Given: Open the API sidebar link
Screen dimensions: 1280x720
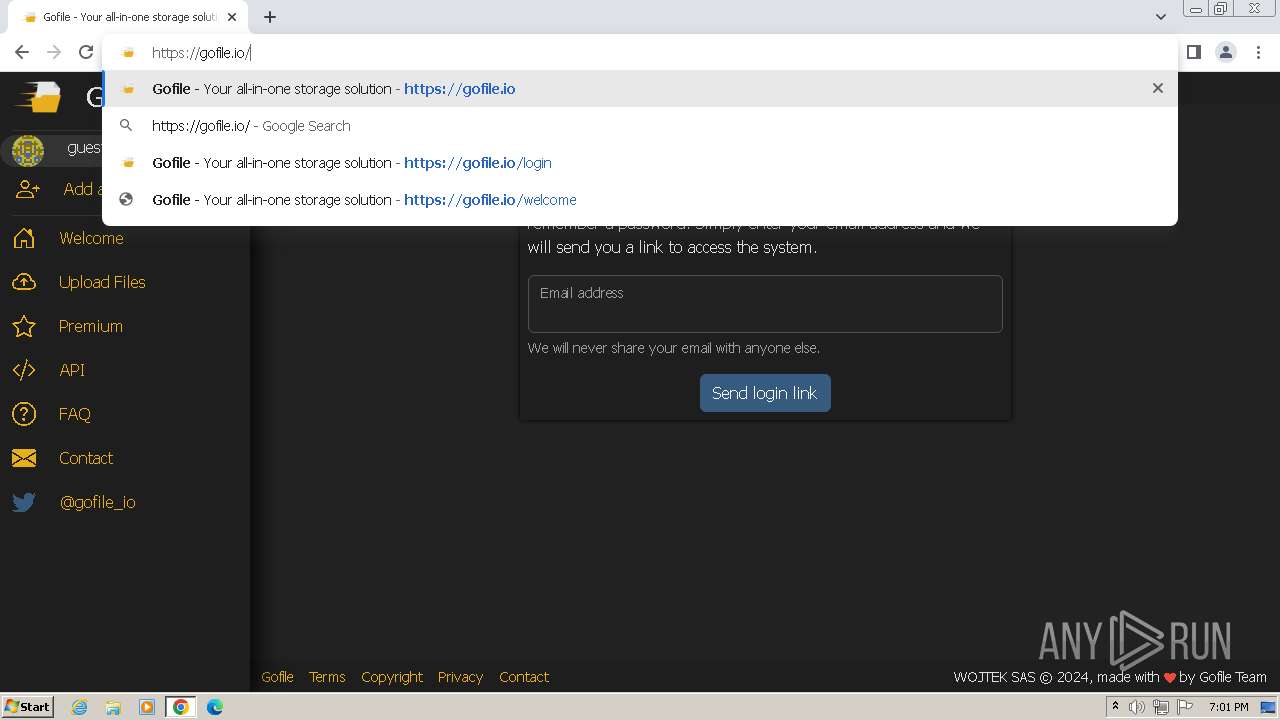Looking at the screenshot, I should click(x=72, y=370).
